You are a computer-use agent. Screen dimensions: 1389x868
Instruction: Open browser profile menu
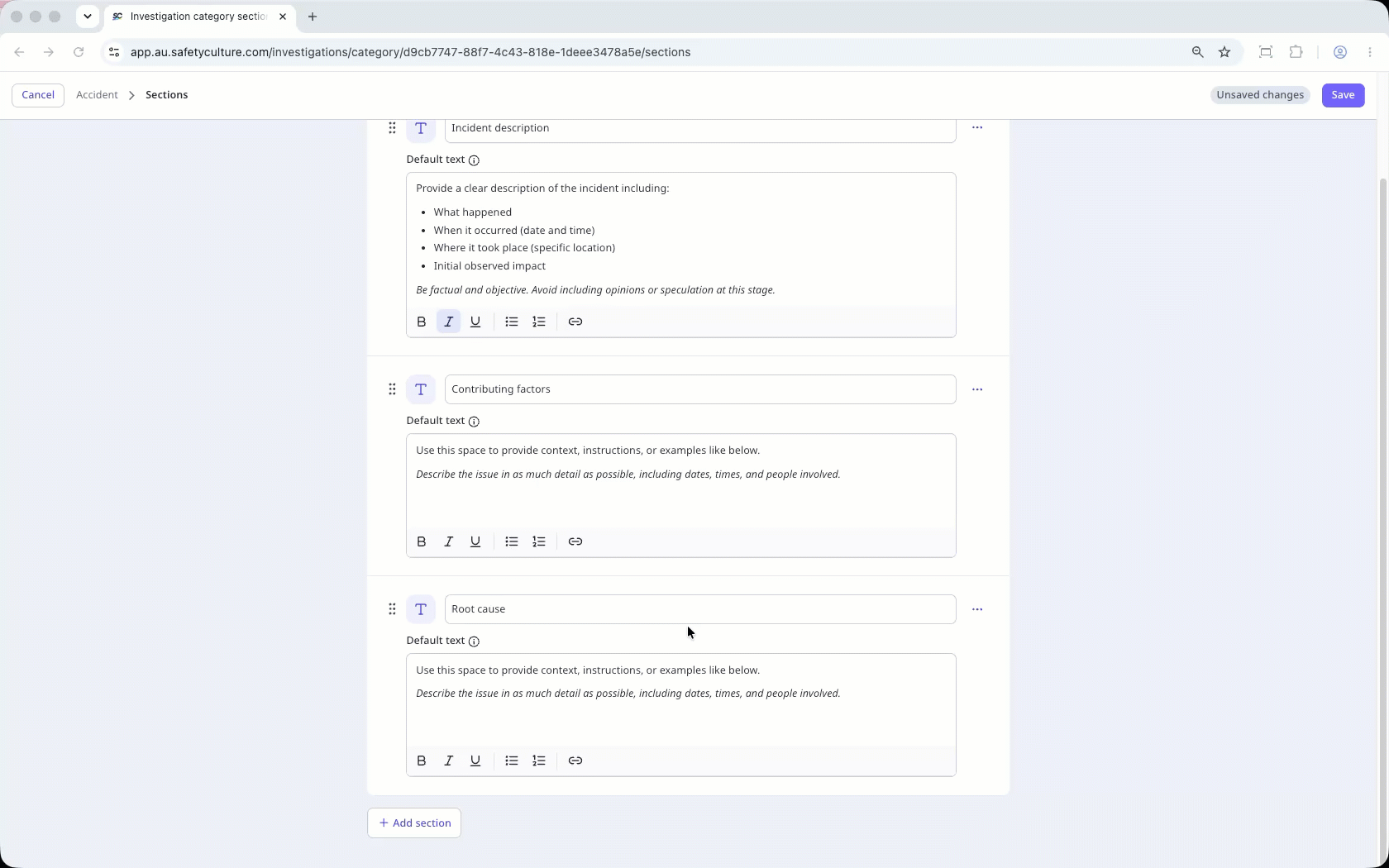click(x=1340, y=52)
